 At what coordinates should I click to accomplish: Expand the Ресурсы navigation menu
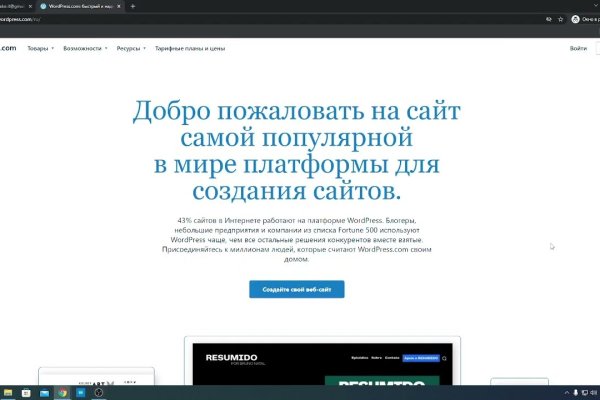tap(131, 48)
